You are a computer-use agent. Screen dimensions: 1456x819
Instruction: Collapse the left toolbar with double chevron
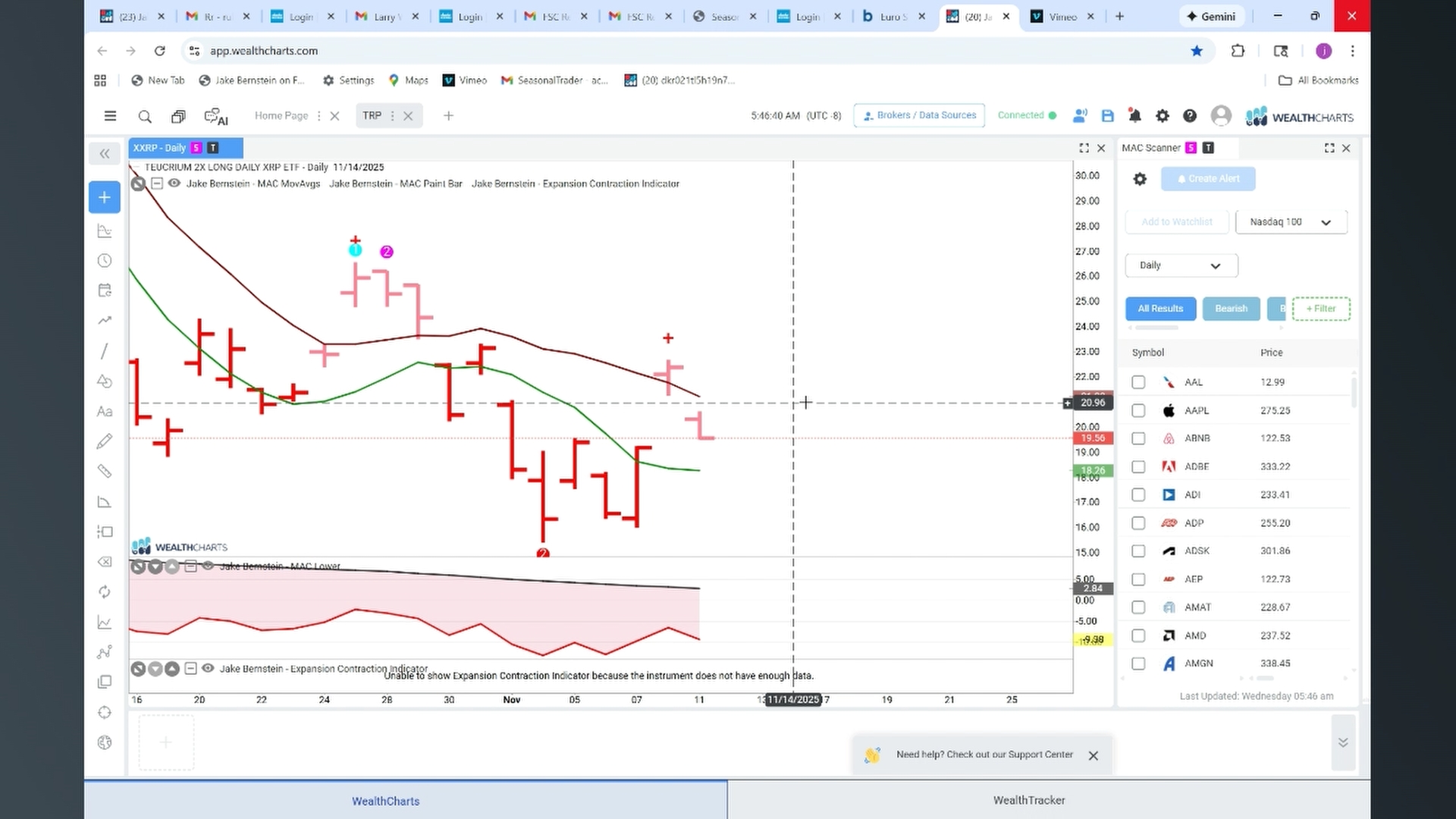[105, 154]
